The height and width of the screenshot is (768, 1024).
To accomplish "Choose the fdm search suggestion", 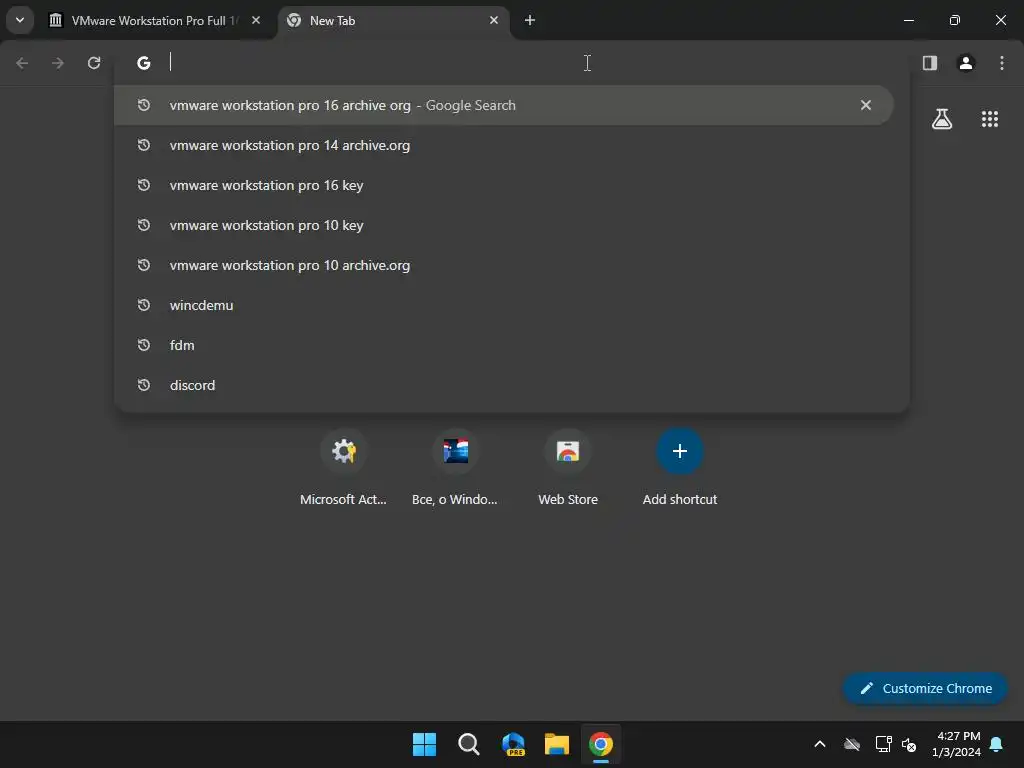I will click(x=504, y=345).
